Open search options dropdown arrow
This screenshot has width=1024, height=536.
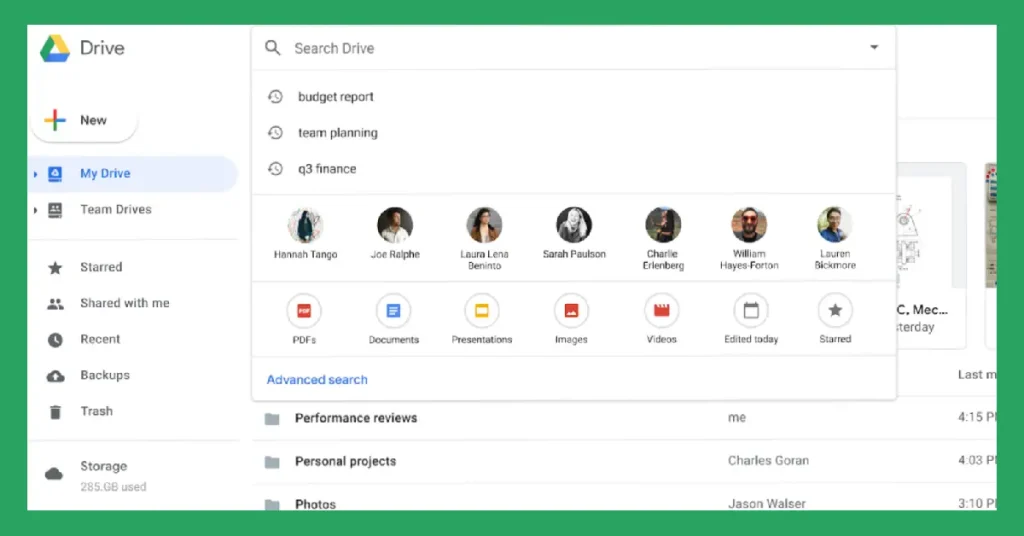point(874,47)
